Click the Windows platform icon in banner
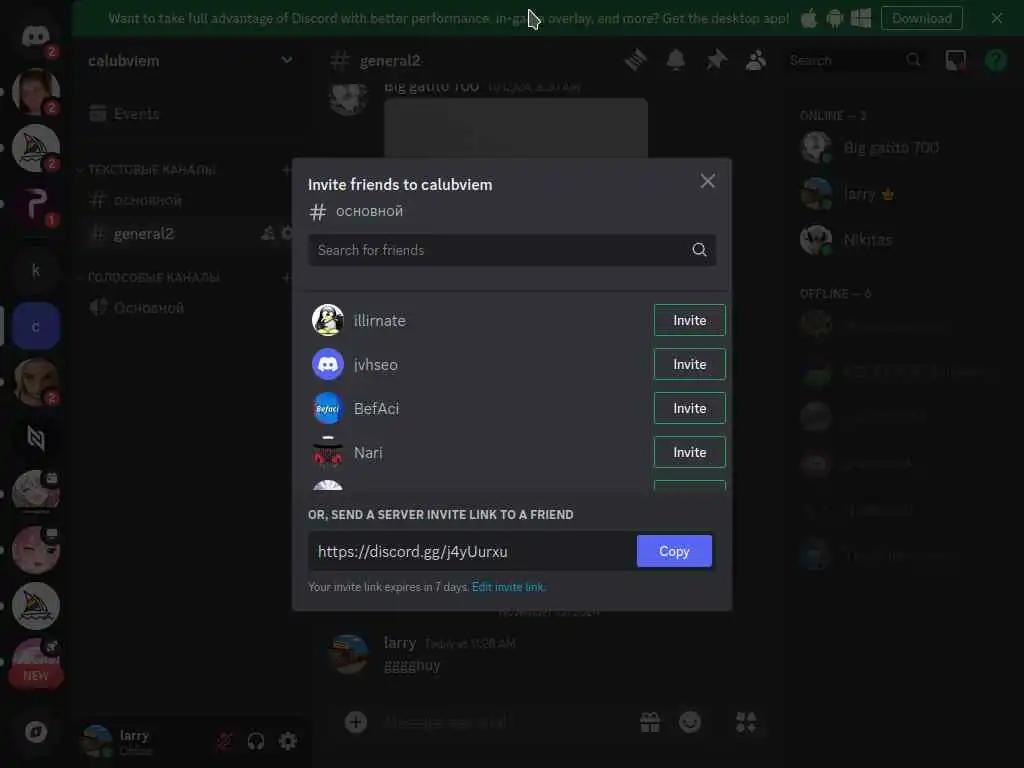The image size is (1024, 768). pos(861,18)
